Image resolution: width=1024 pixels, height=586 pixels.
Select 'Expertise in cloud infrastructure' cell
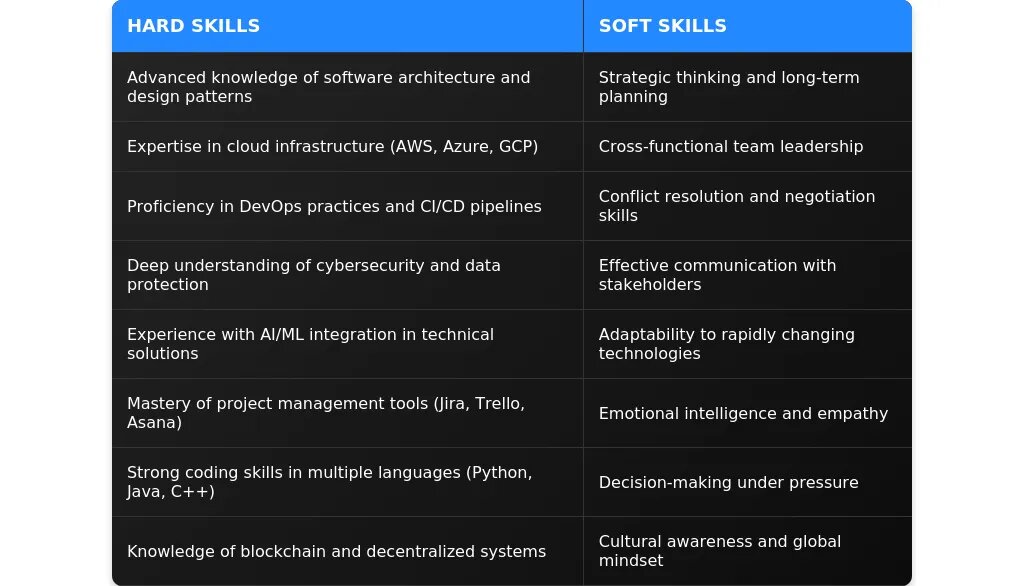(x=347, y=146)
